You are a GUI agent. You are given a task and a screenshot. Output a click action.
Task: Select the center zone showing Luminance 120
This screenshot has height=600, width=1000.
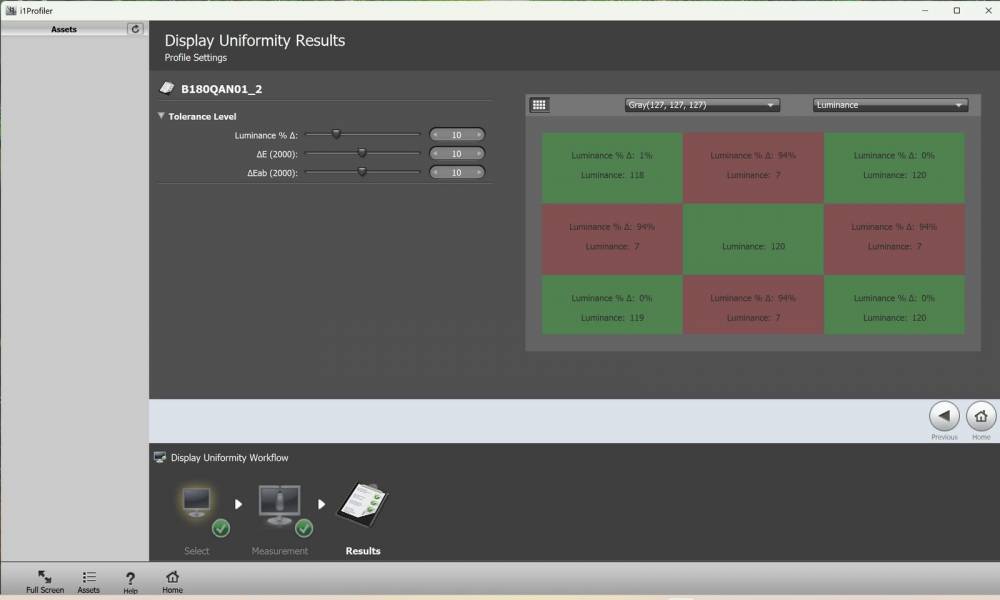(x=753, y=240)
